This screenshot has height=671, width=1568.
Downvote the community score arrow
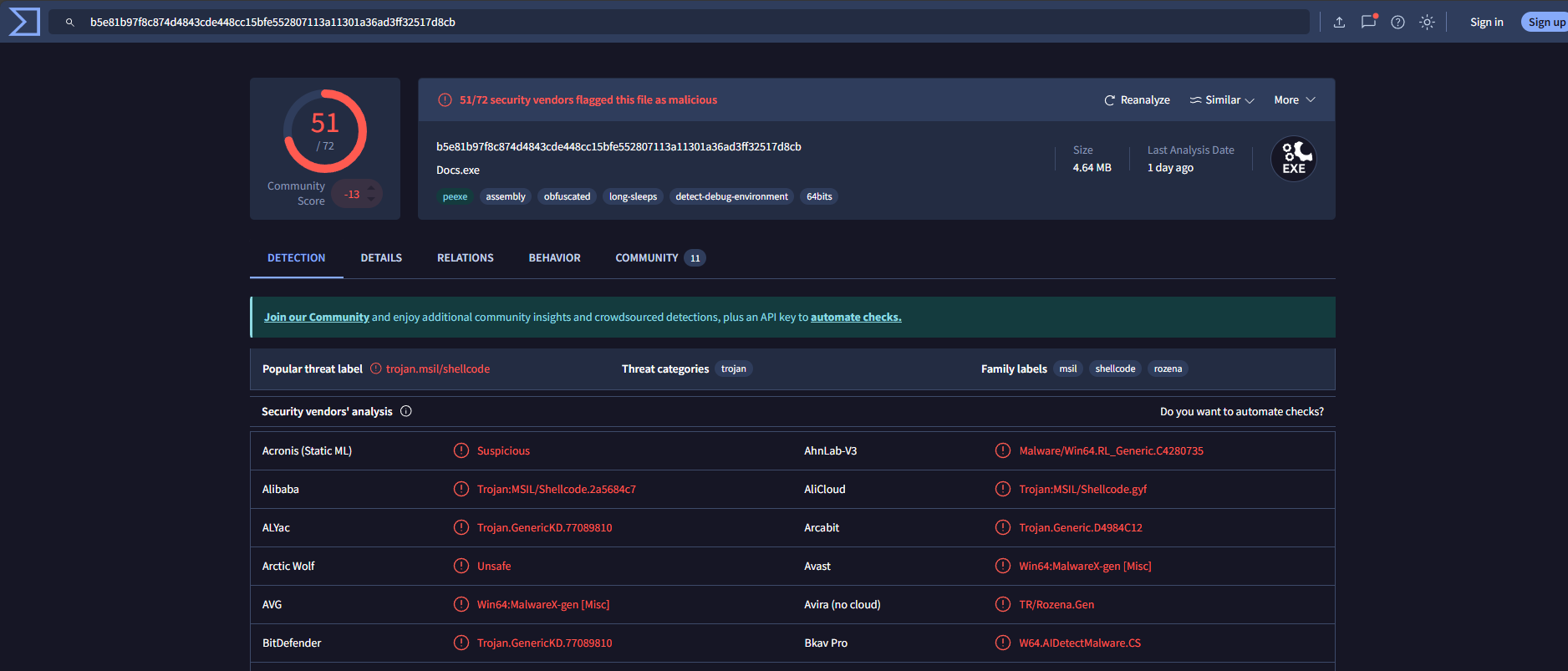(372, 201)
